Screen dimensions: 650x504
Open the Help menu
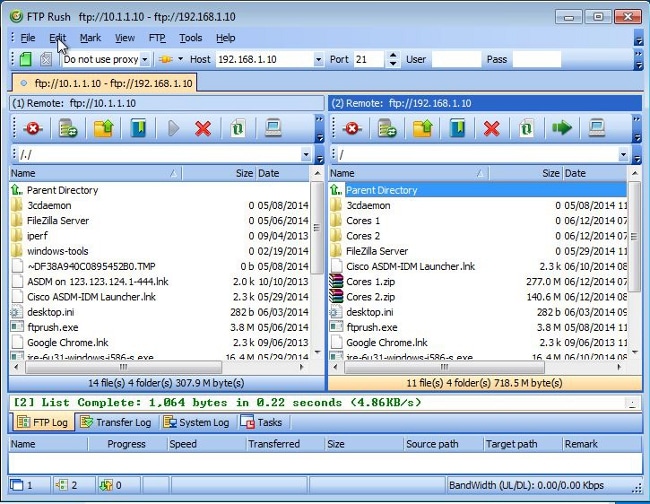[x=226, y=38]
